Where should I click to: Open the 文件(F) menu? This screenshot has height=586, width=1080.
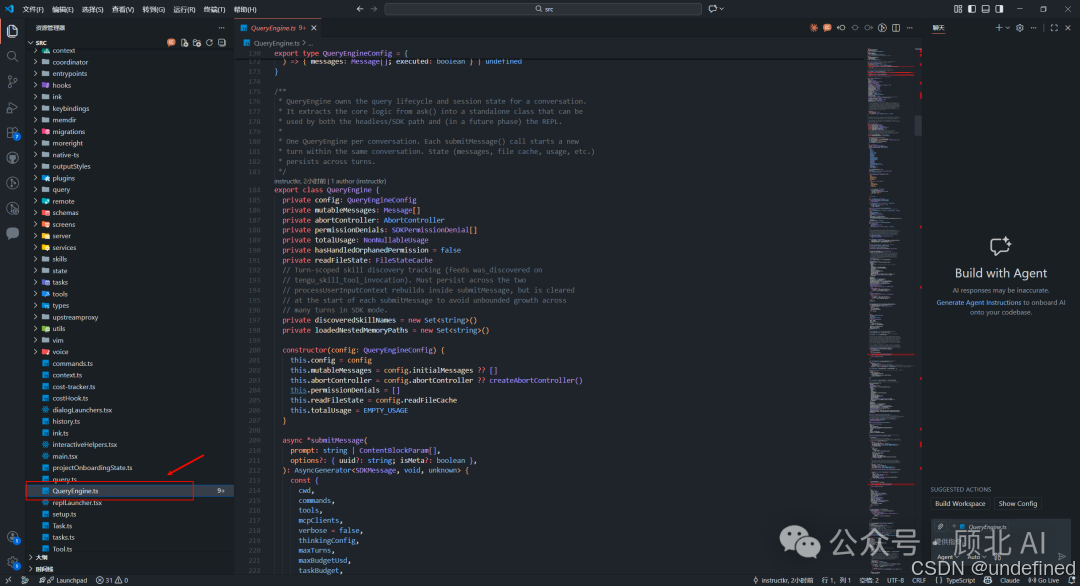(x=33, y=10)
